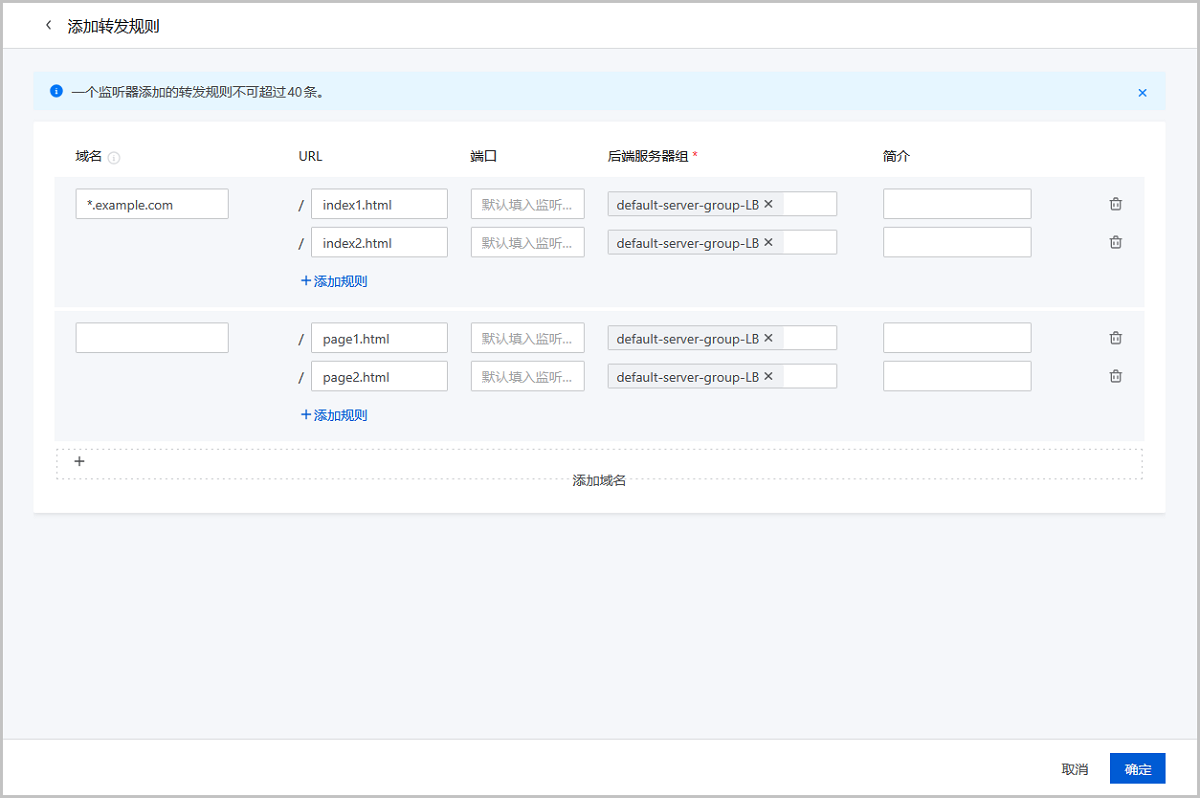Edit the page2.html URL field
This screenshot has height=798, width=1200.
(379, 376)
